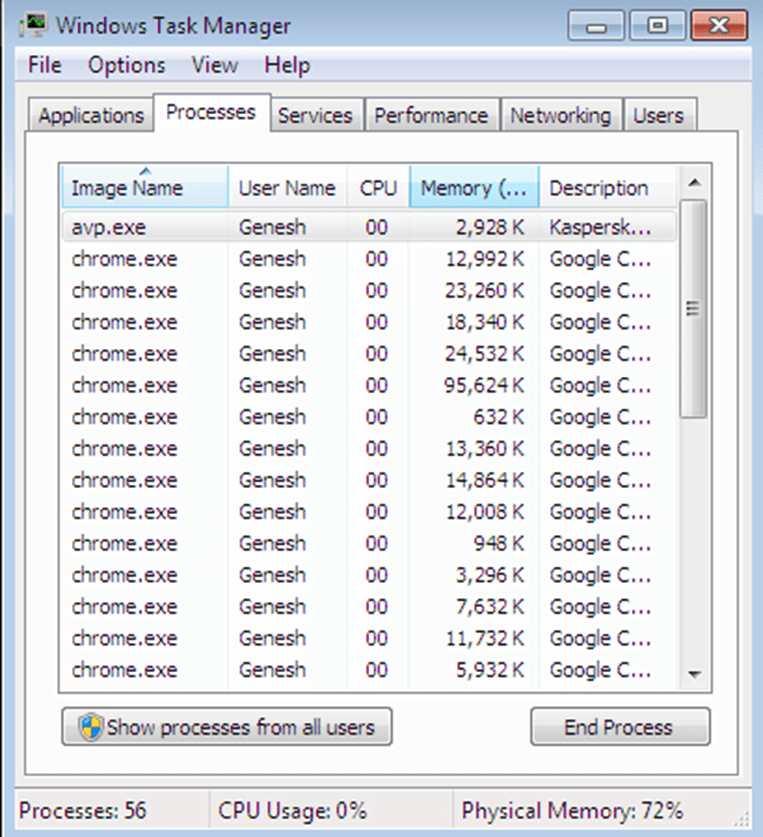Click the Kaspersk... description cell

point(600,227)
